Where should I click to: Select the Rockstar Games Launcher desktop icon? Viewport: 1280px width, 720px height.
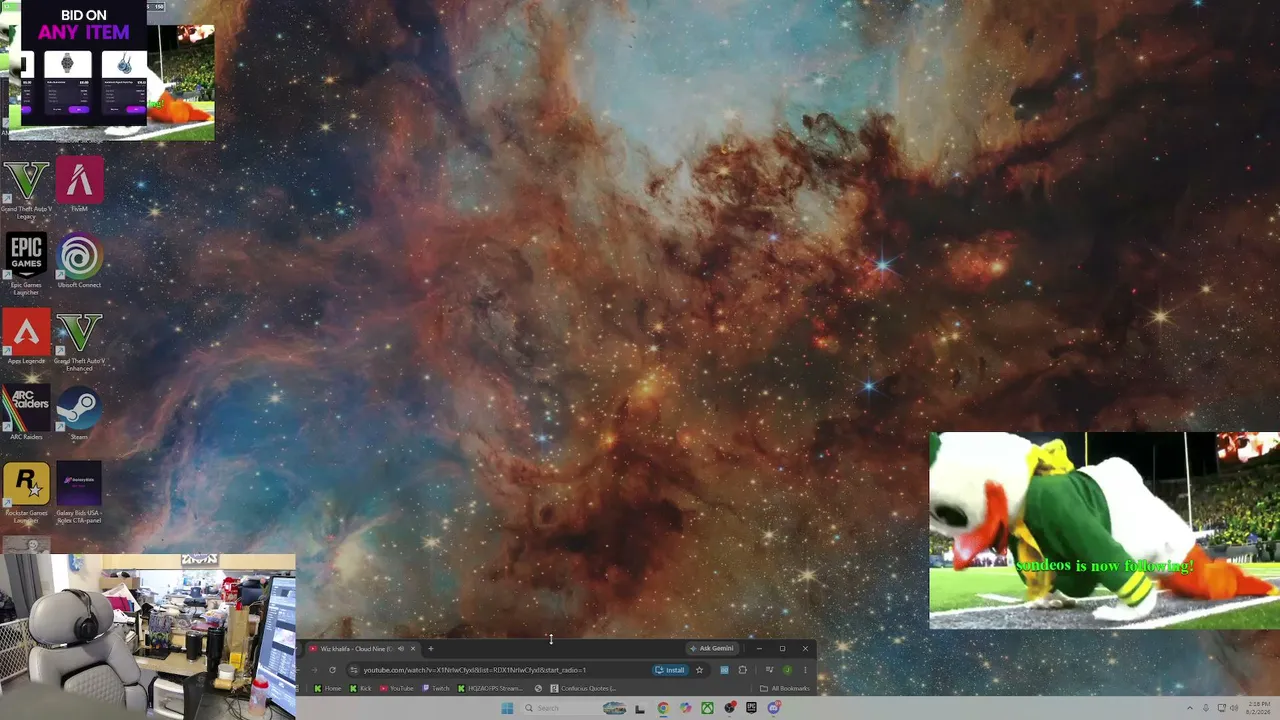[26, 493]
